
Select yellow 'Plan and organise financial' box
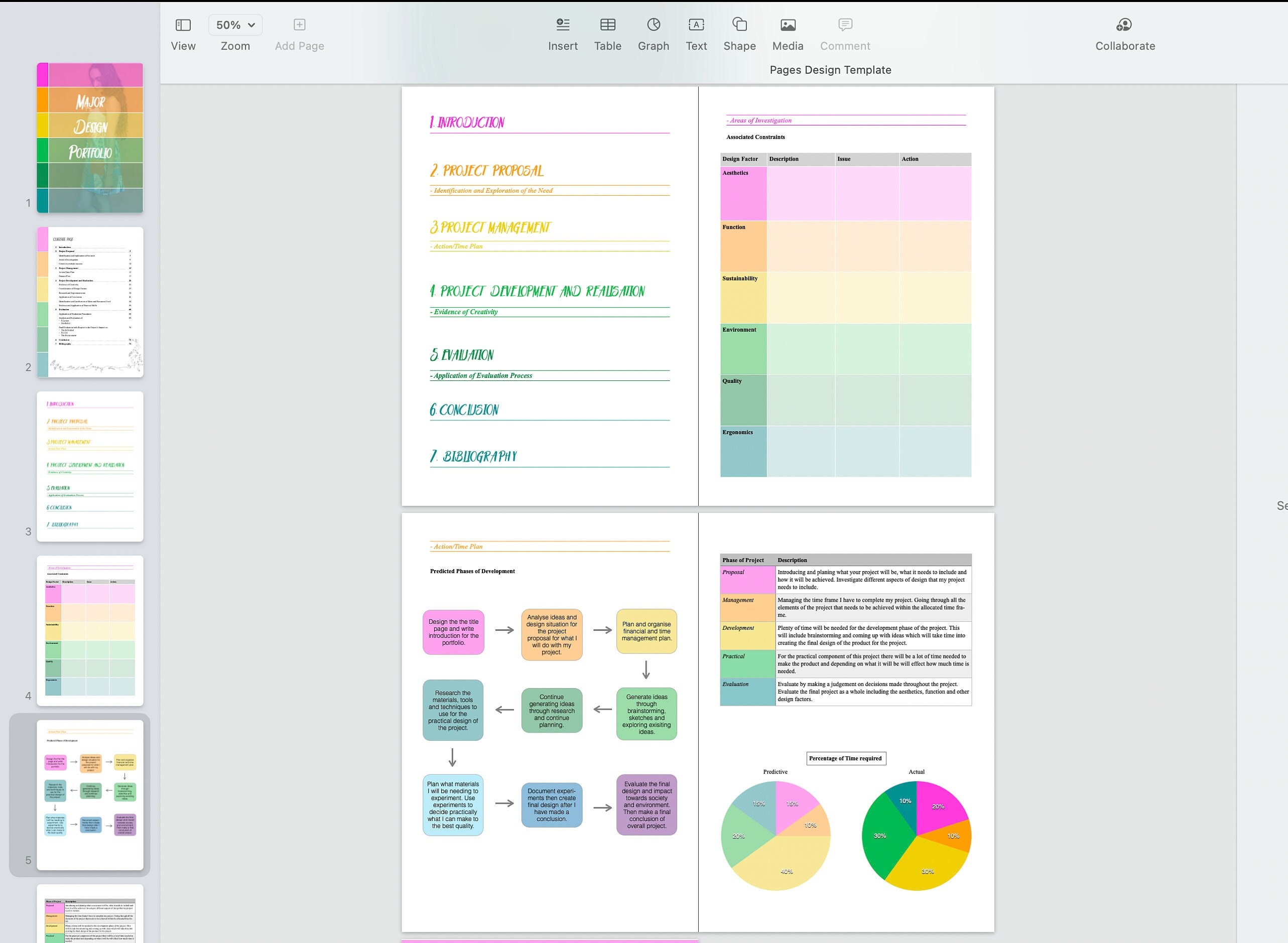point(647,631)
